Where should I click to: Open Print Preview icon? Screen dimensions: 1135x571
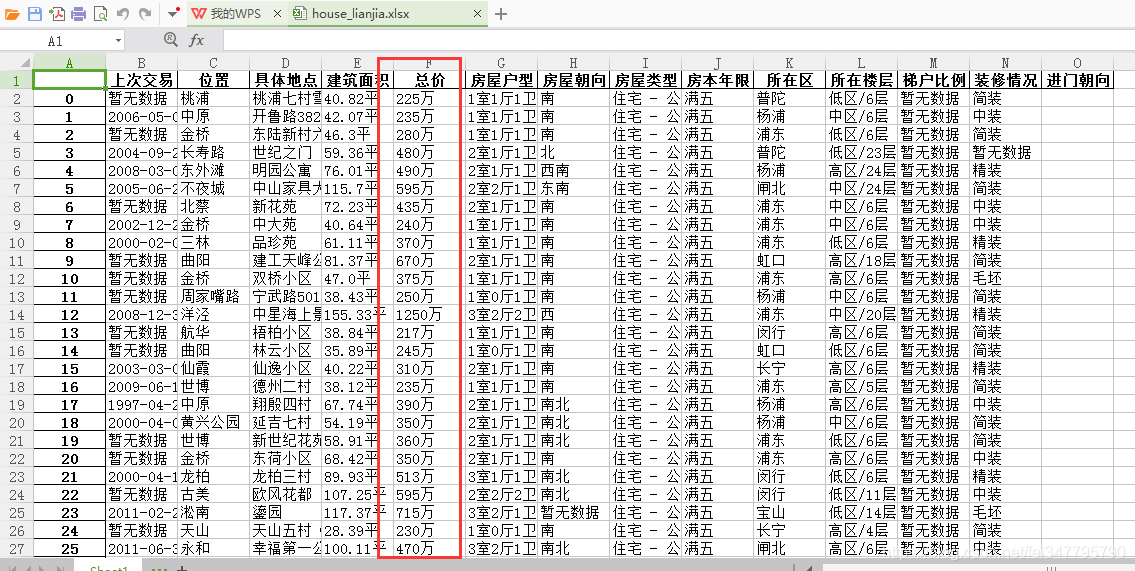101,14
